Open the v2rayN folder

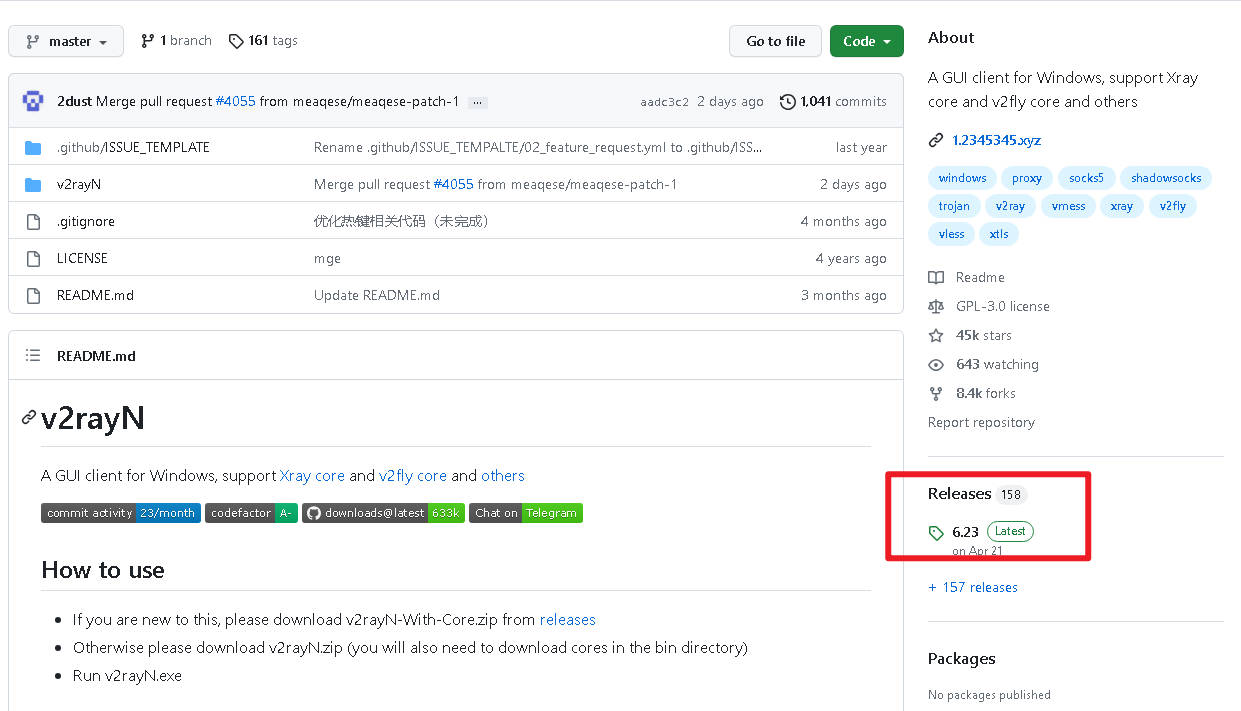tap(79, 185)
